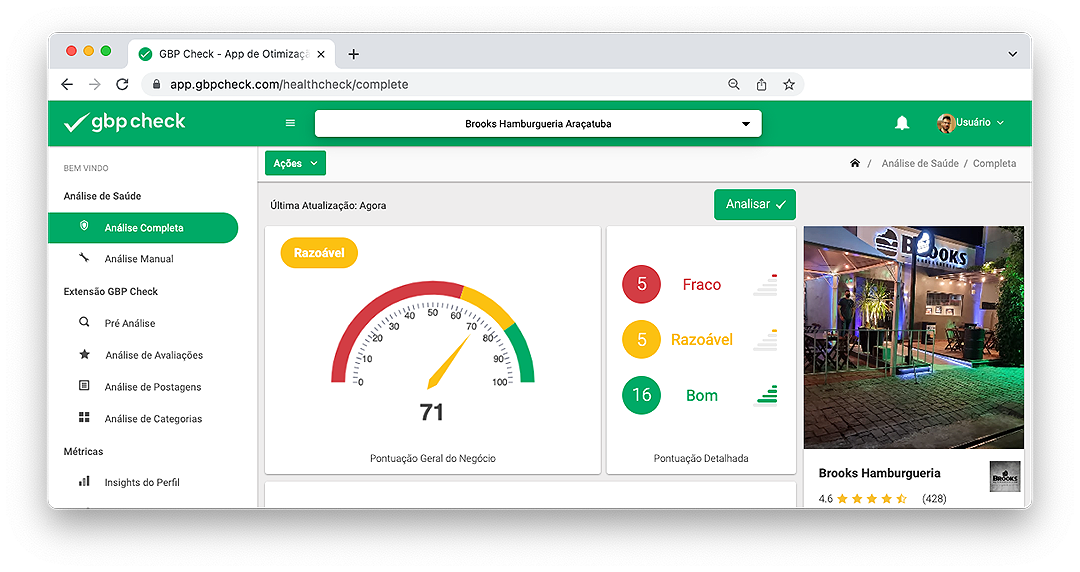This screenshot has width=1080, height=572.
Task: Click the grid icon beside Análise de Categorias
Action: point(84,417)
